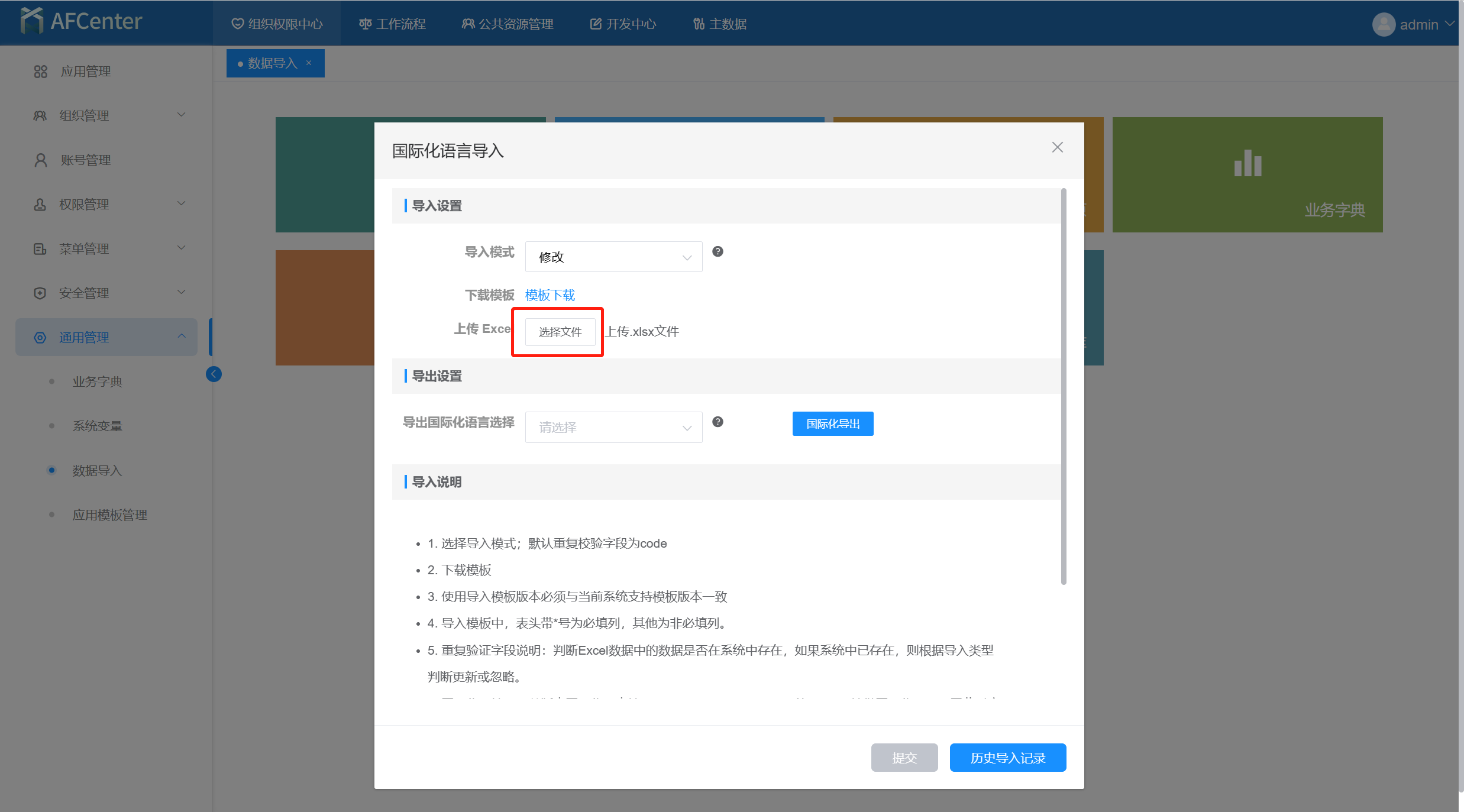This screenshot has height=812, width=1464.
Task: Open the 导出国际化语言选择 dropdown
Action: pyautogui.click(x=613, y=427)
